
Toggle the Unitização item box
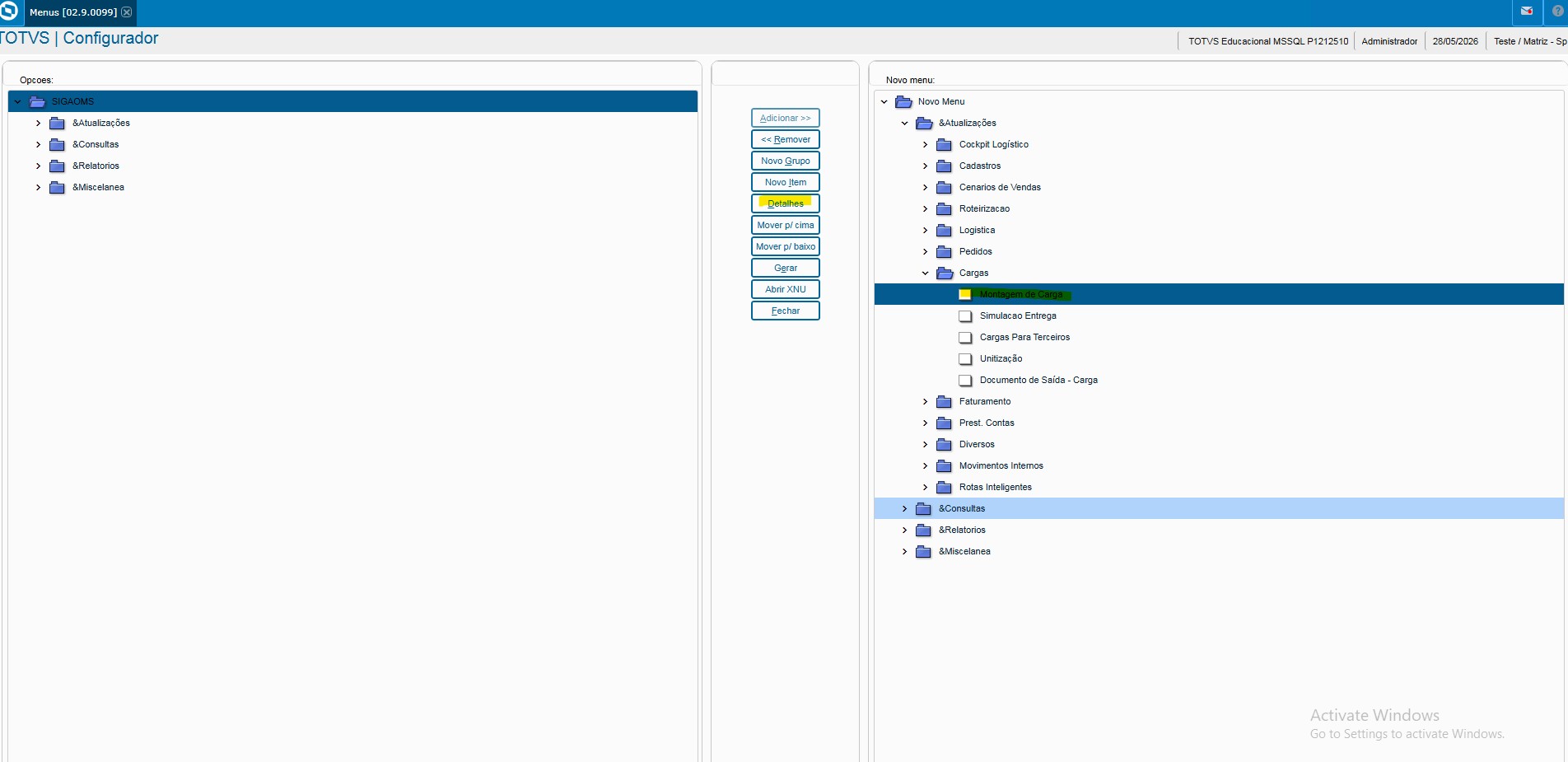965,358
